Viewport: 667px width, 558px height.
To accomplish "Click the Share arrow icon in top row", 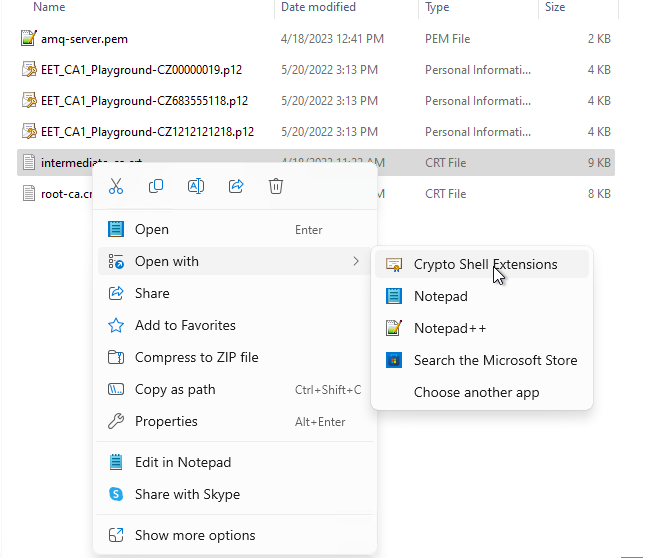I will [x=237, y=186].
